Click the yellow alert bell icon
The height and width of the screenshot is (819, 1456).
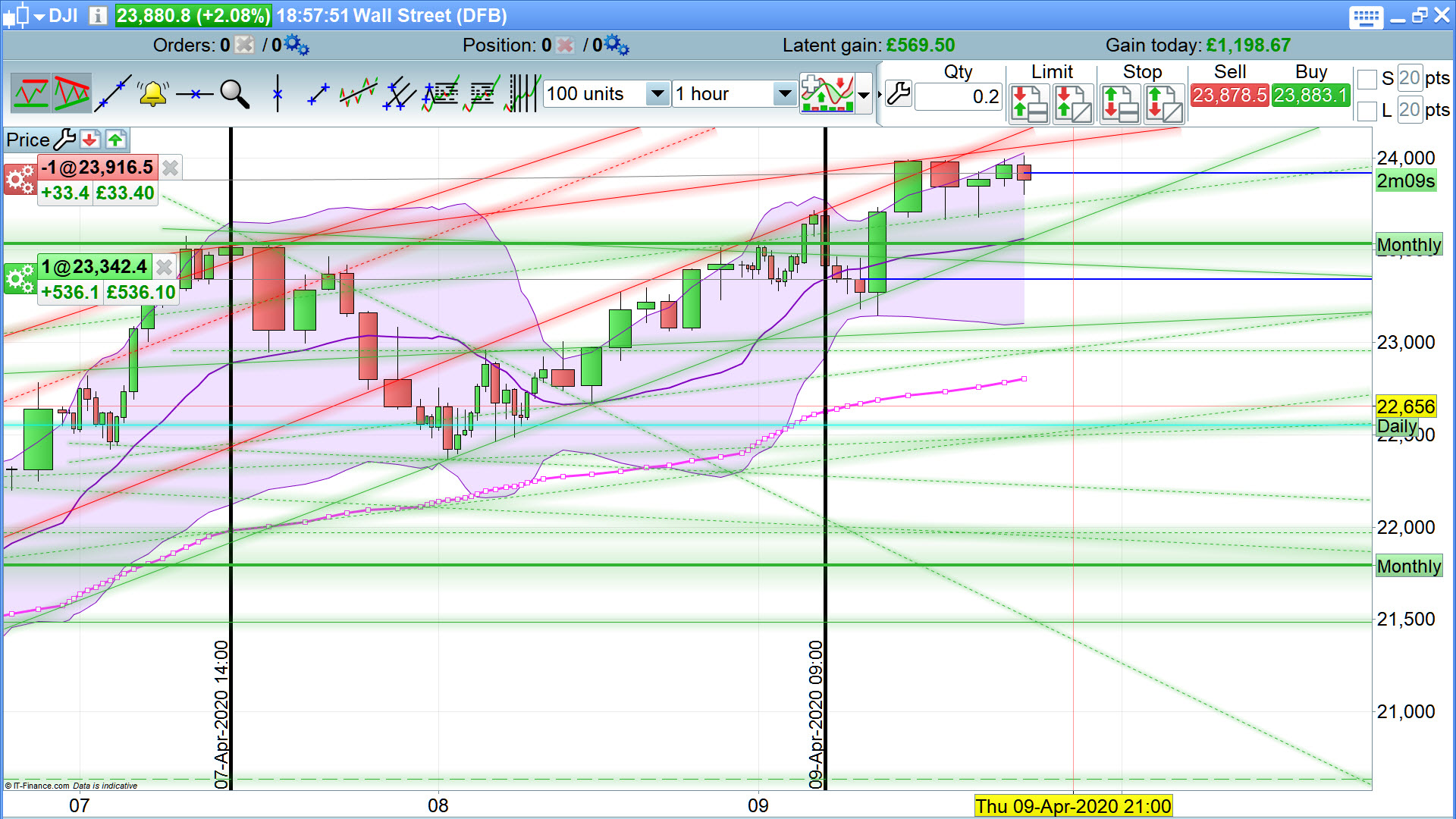pos(152,94)
